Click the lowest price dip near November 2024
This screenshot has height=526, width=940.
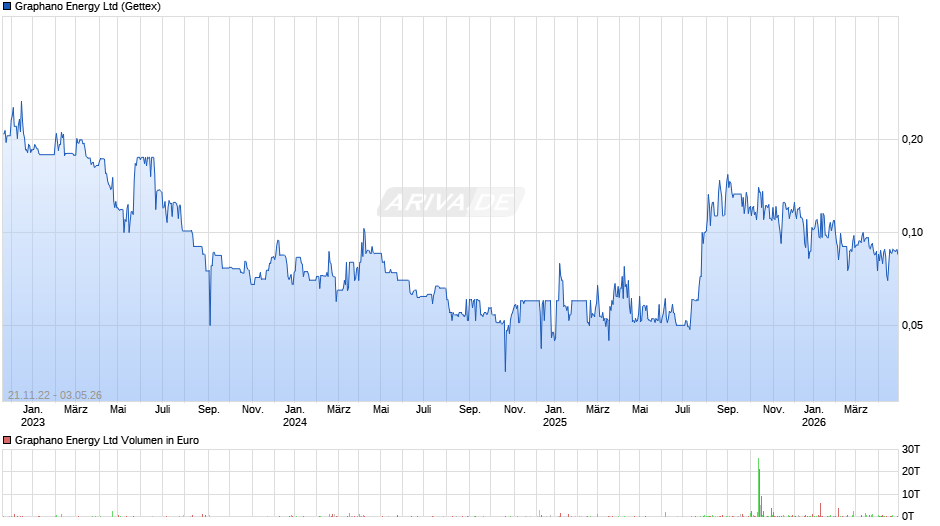[505, 370]
